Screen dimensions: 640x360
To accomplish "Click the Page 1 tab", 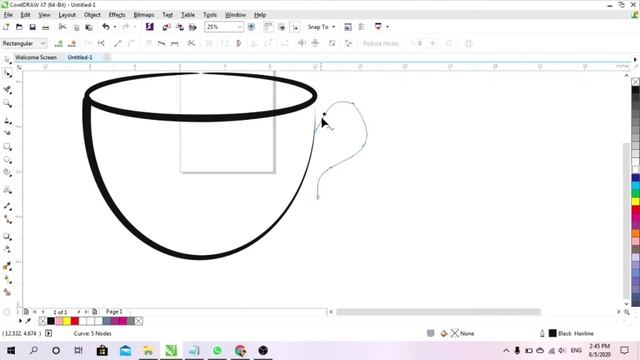I will [114, 311].
